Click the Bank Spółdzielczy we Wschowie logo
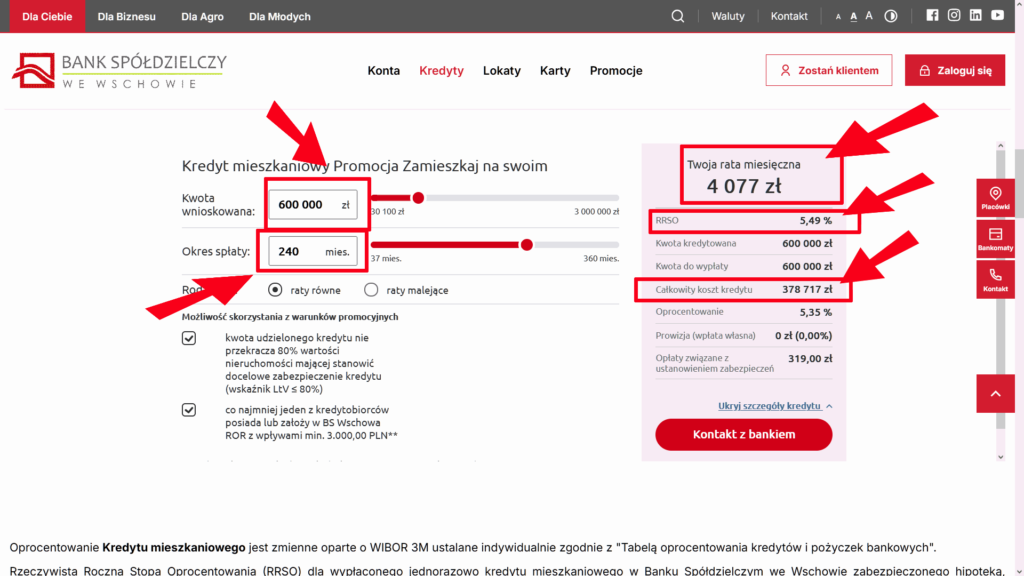The width and height of the screenshot is (1024, 576). [x=120, y=71]
